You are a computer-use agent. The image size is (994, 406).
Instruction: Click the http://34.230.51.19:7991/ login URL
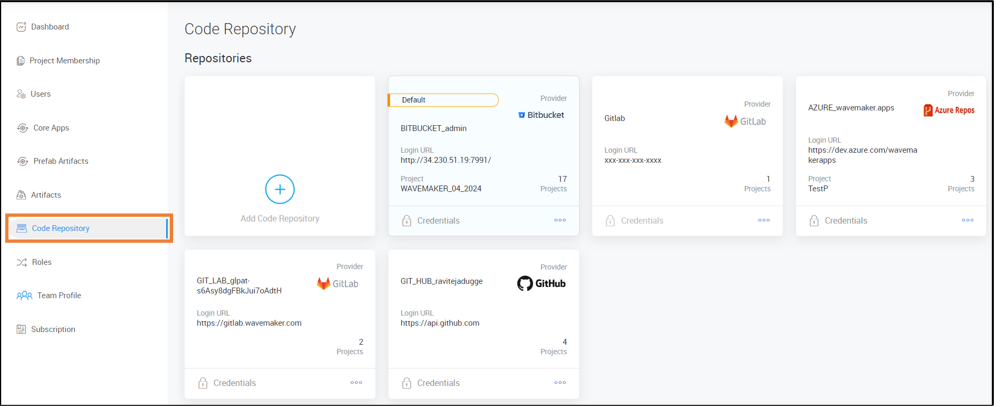[x=446, y=160]
